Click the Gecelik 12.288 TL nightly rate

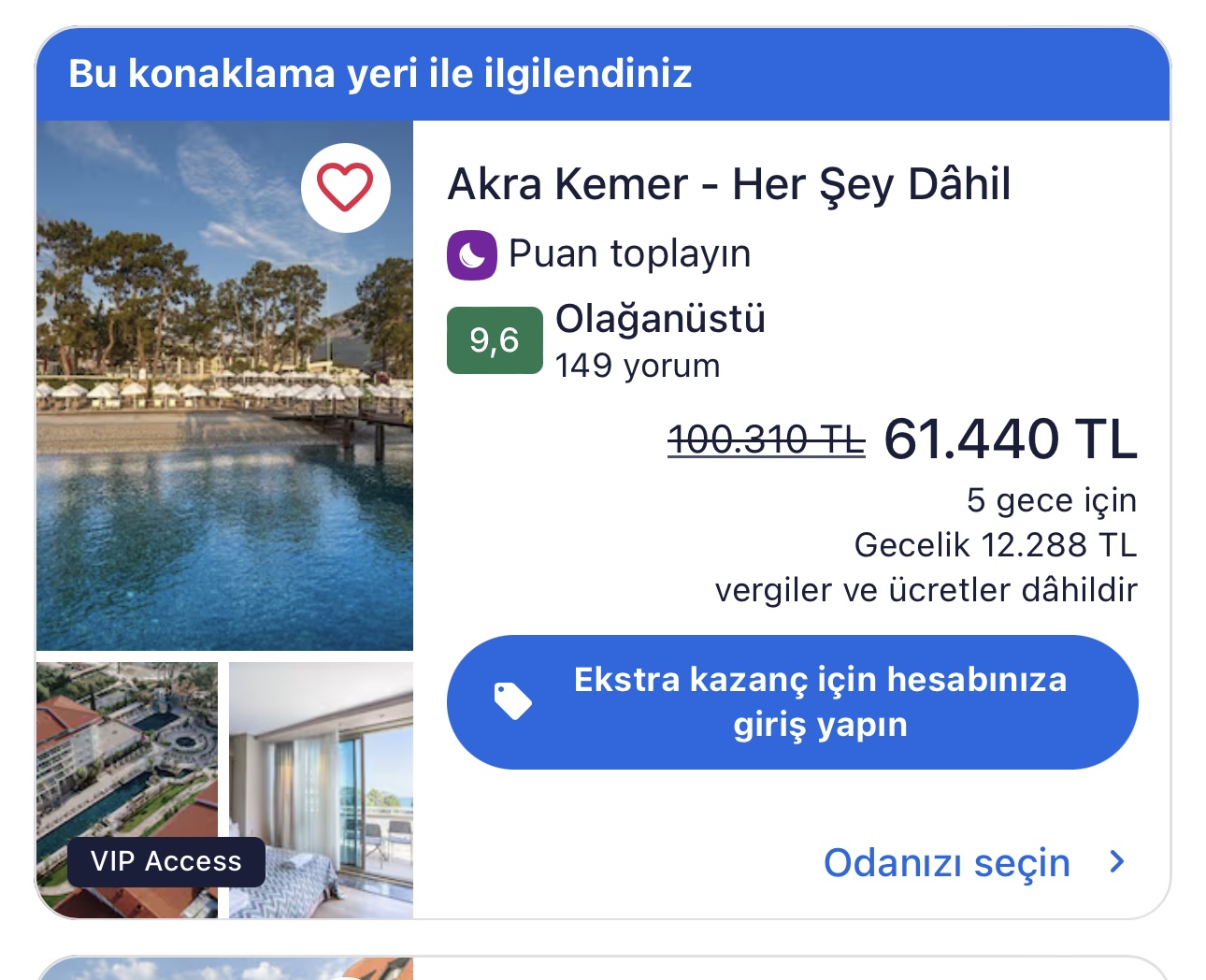(996, 545)
